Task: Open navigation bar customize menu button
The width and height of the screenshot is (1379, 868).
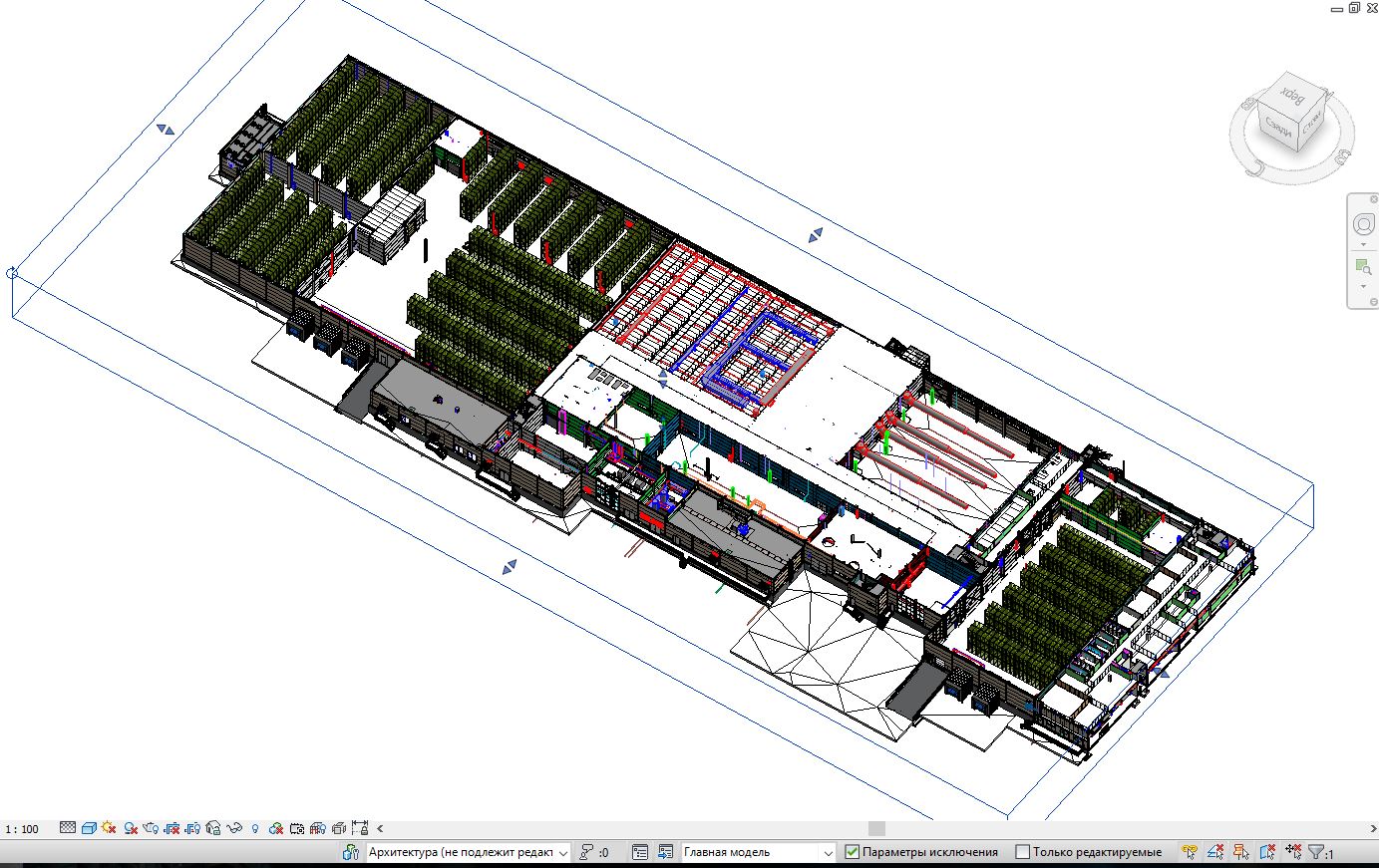Action: tap(1374, 302)
